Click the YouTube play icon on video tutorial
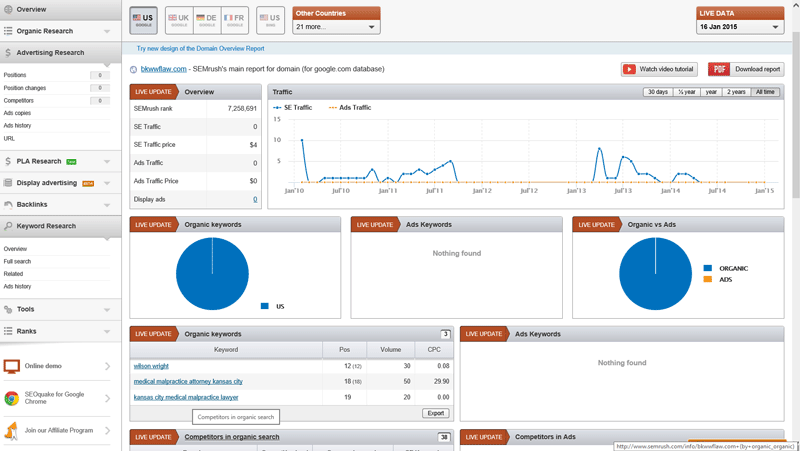Screen dimensions: 800x451 [x=630, y=69]
